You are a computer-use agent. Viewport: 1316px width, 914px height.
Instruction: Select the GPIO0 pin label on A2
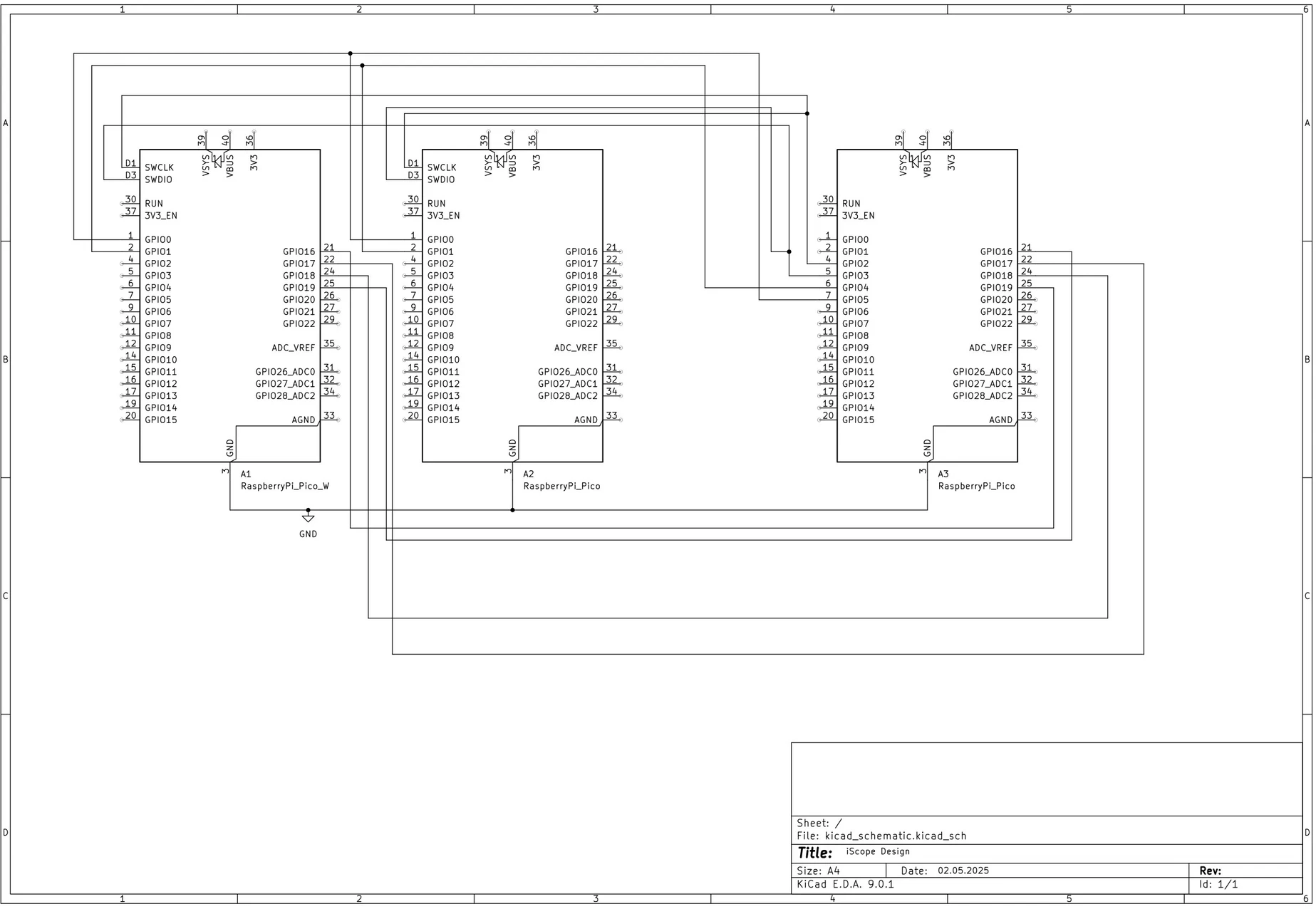(x=440, y=240)
